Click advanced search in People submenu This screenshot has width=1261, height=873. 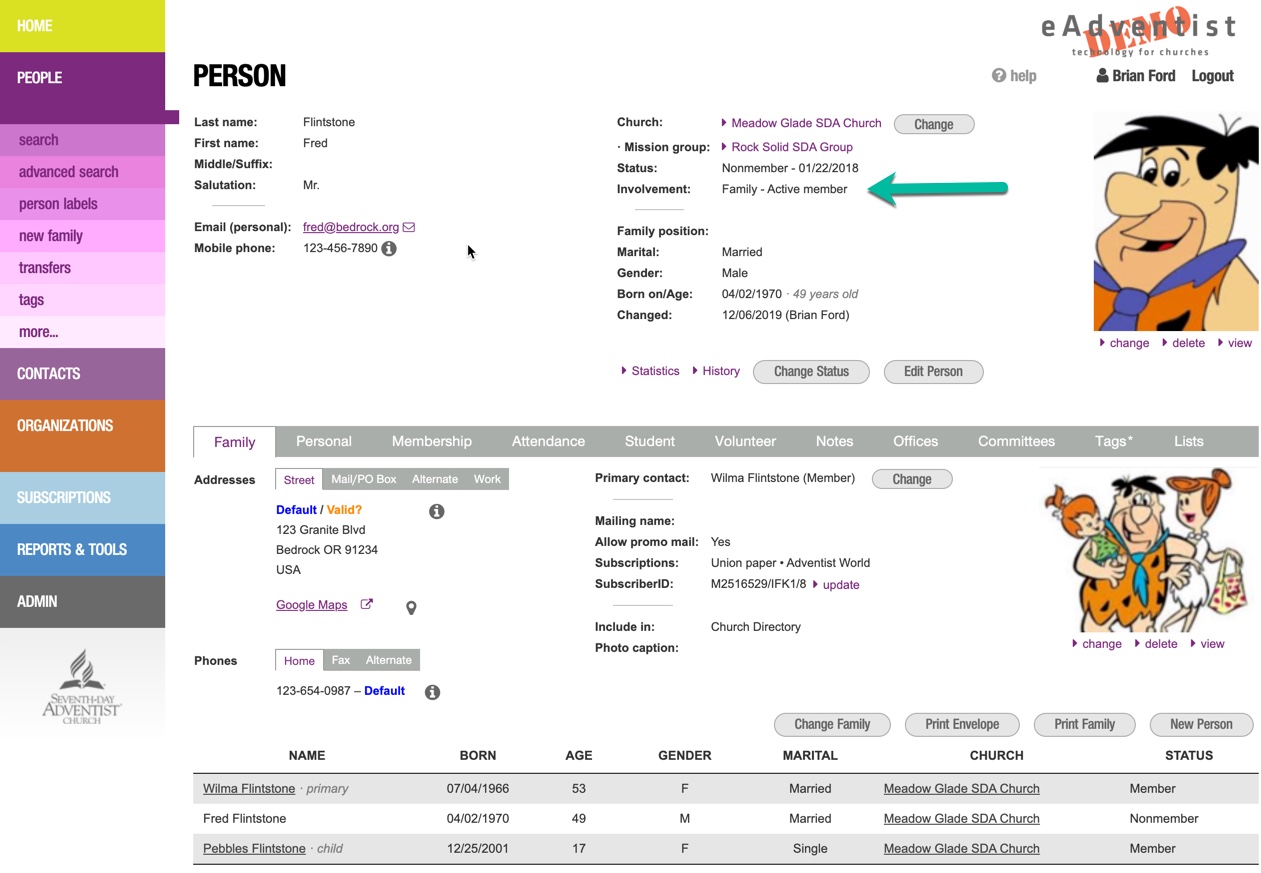(82, 172)
